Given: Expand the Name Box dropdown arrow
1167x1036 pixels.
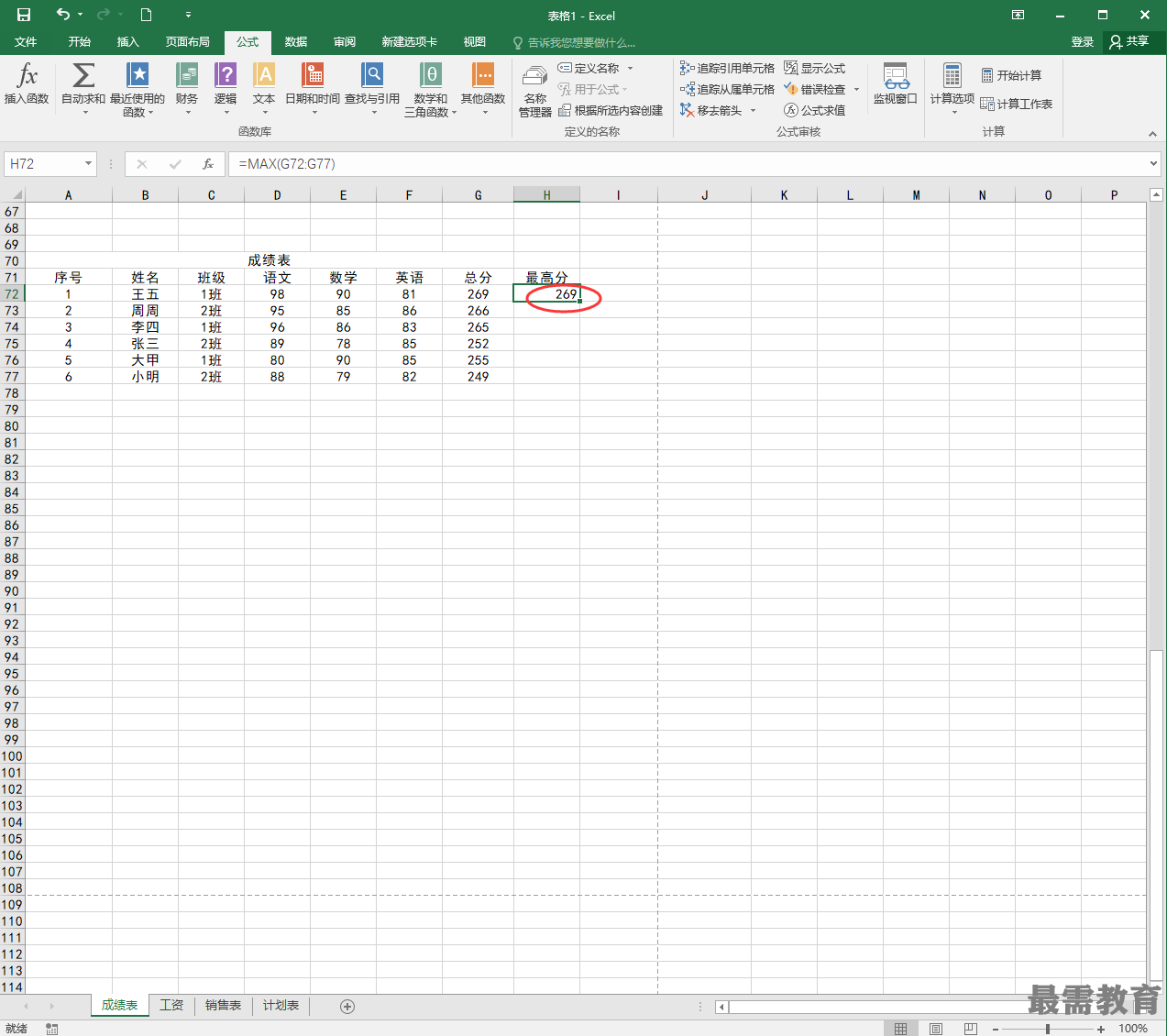Looking at the screenshot, I should tap(89, 164).
